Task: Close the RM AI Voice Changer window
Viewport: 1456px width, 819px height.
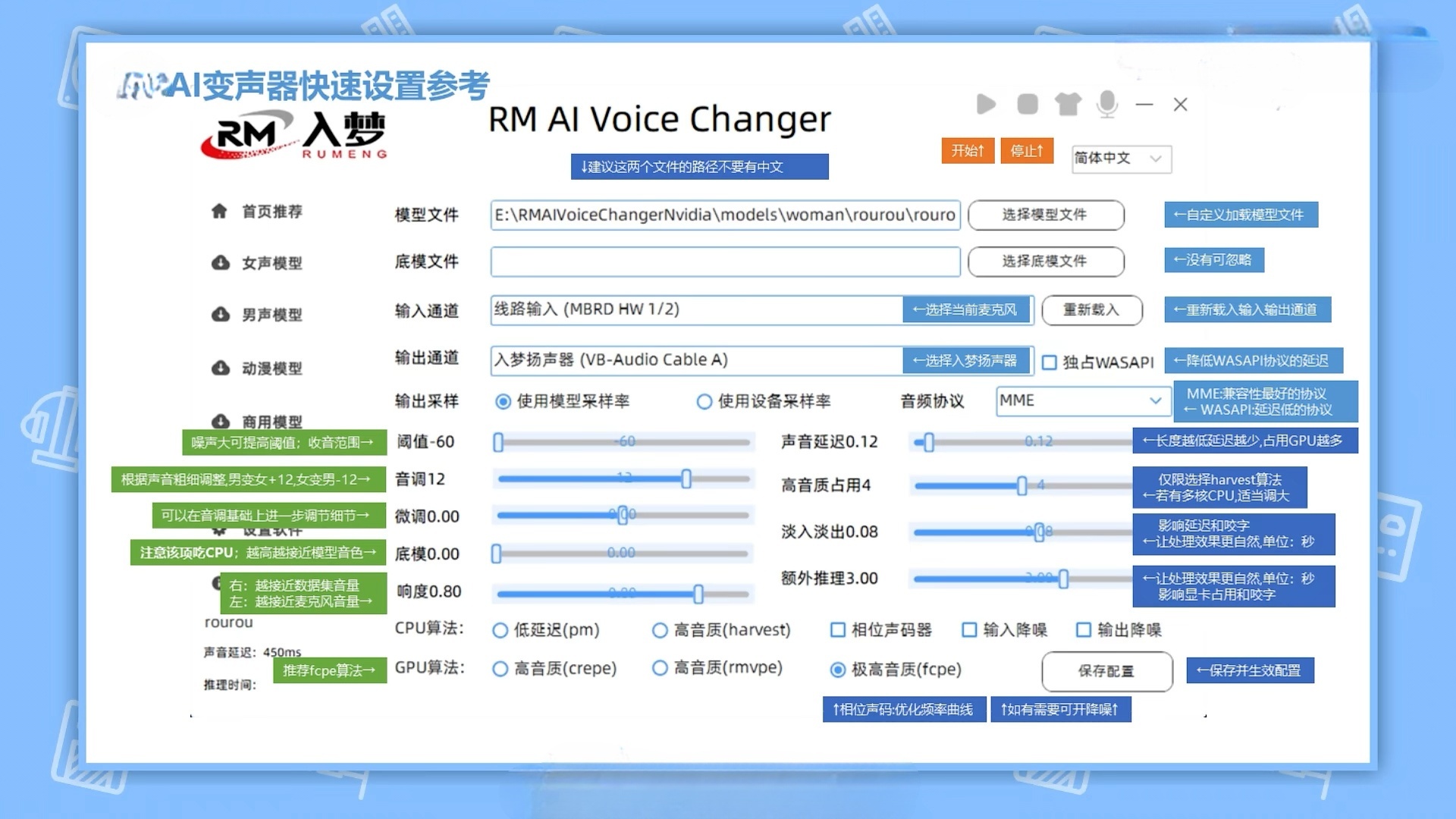Action: point(1180,105)
